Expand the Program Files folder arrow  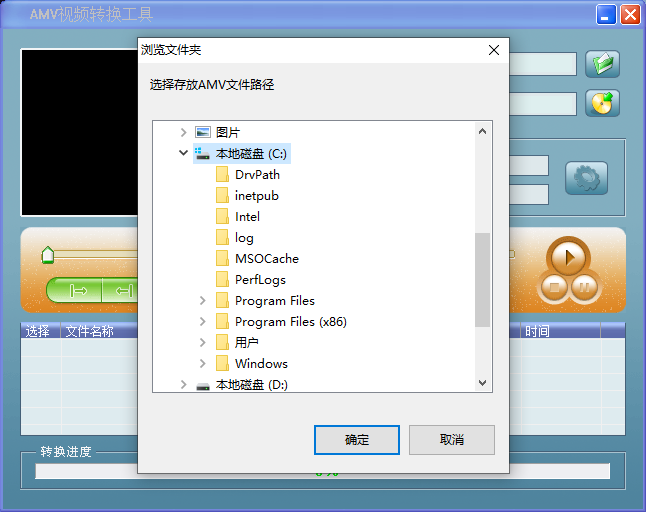203,300
